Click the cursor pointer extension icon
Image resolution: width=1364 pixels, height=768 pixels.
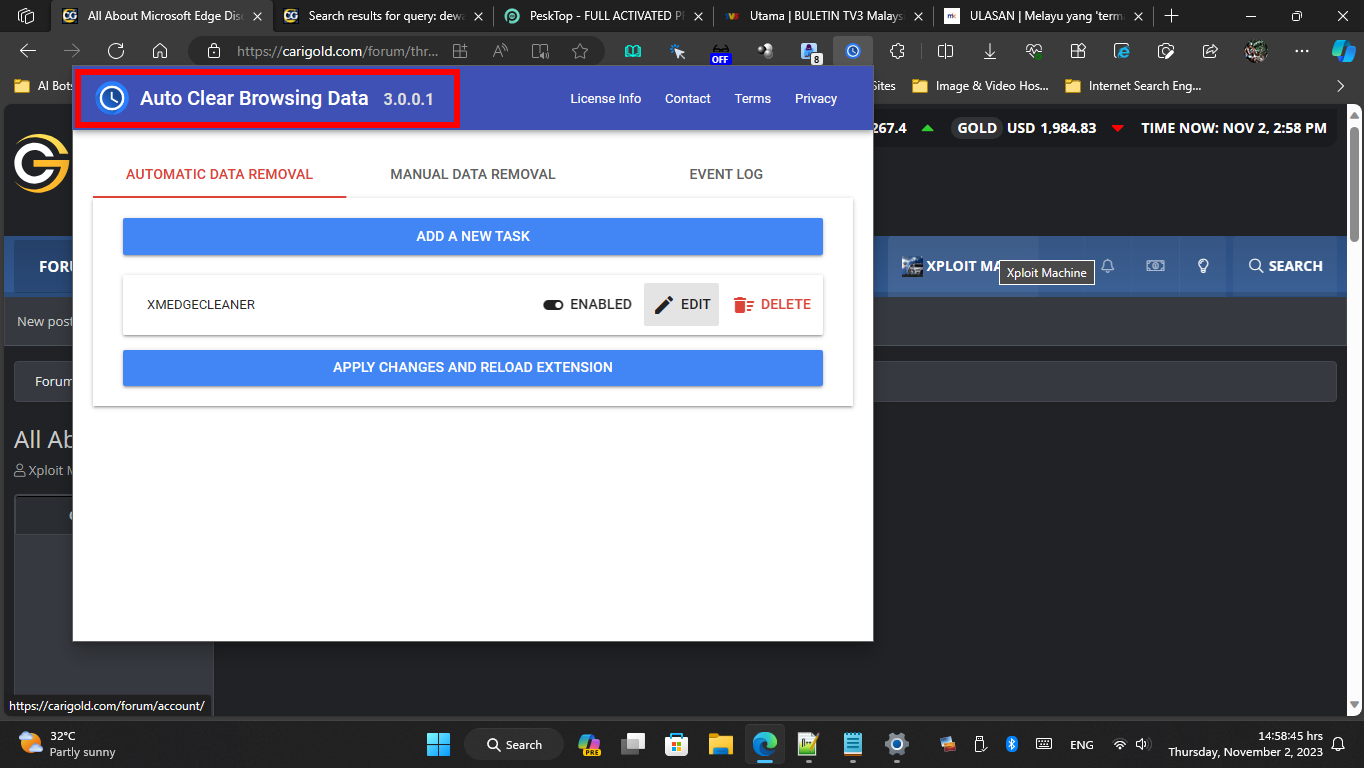coord(678,51)
